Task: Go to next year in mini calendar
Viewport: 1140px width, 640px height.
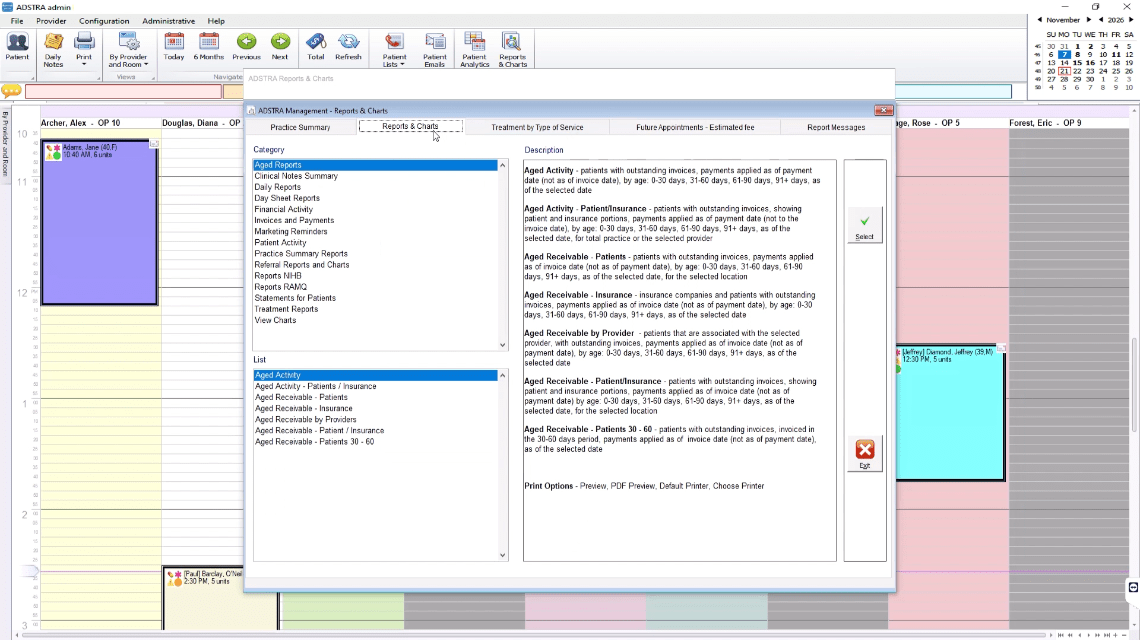Action: [1131, 20]
